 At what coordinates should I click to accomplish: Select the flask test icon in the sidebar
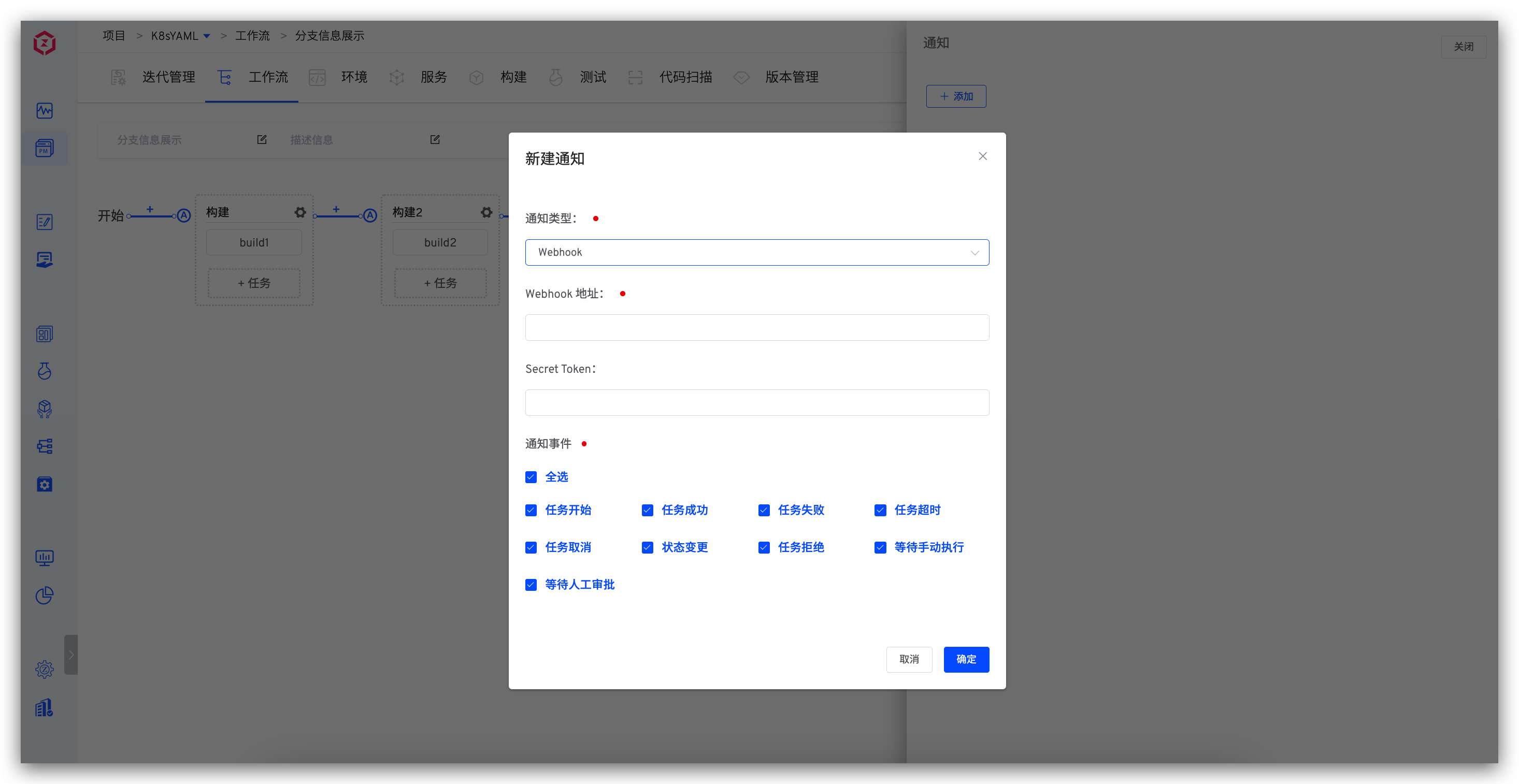click(x=44, y=371)
